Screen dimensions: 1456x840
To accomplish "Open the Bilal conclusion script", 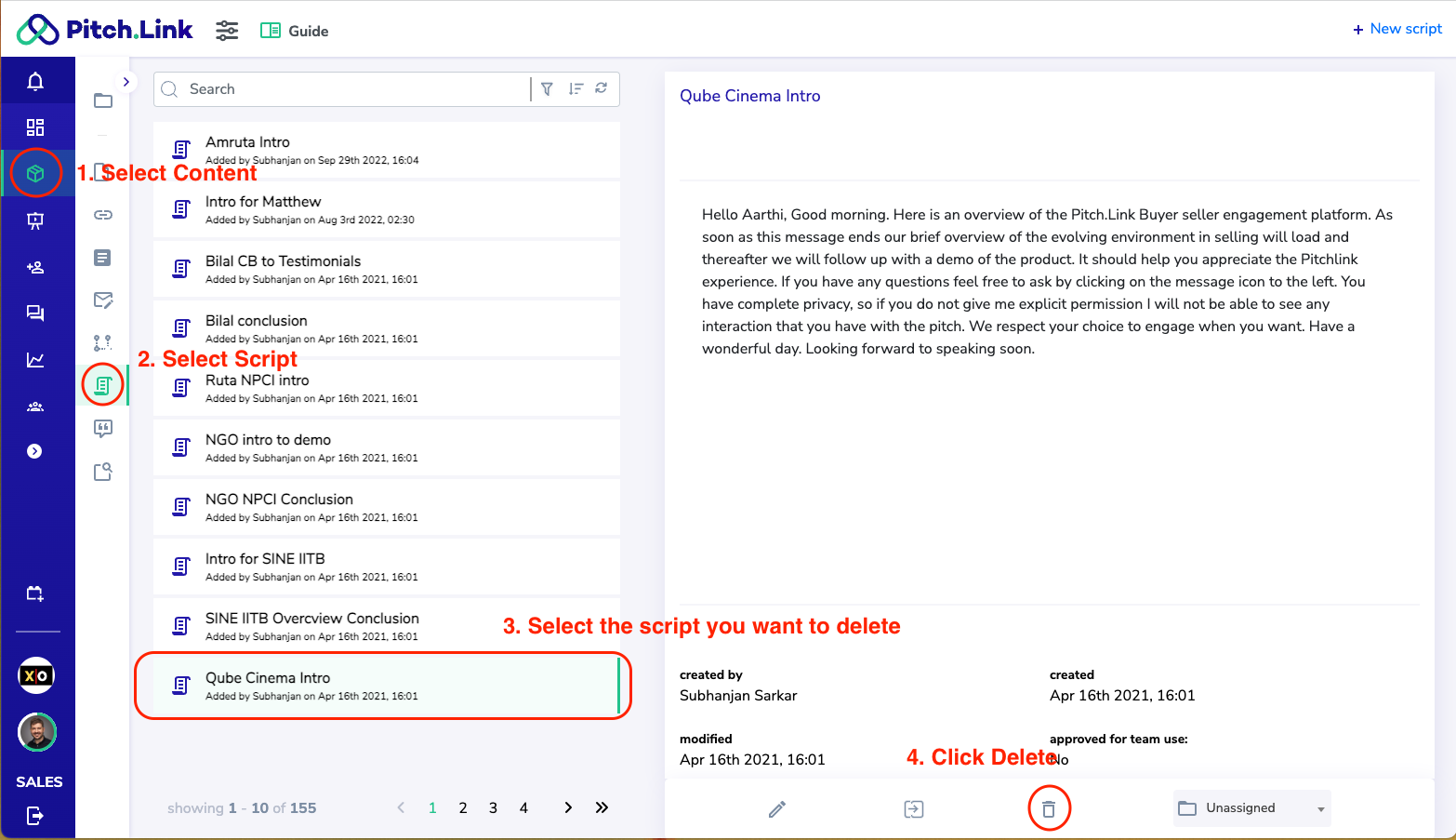I will 387,328.
